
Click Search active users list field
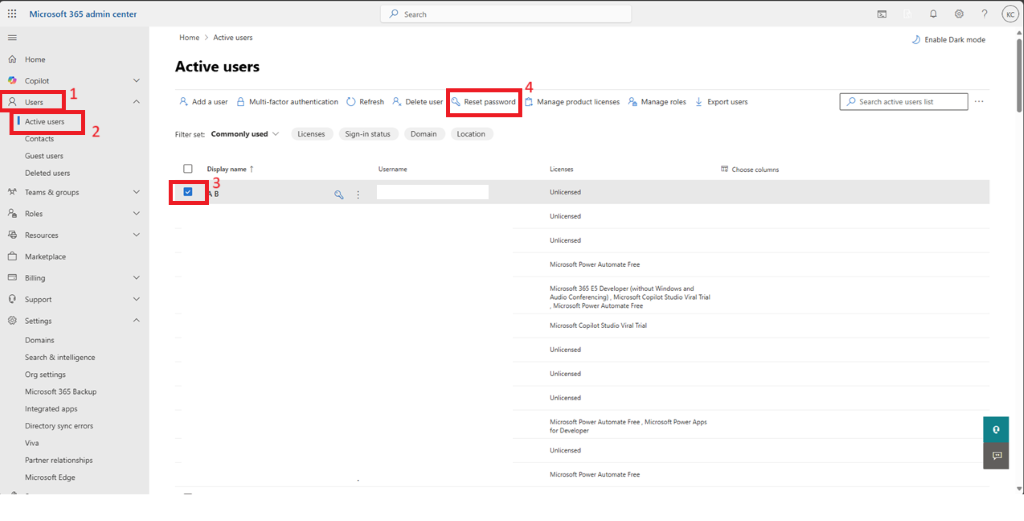904,102
